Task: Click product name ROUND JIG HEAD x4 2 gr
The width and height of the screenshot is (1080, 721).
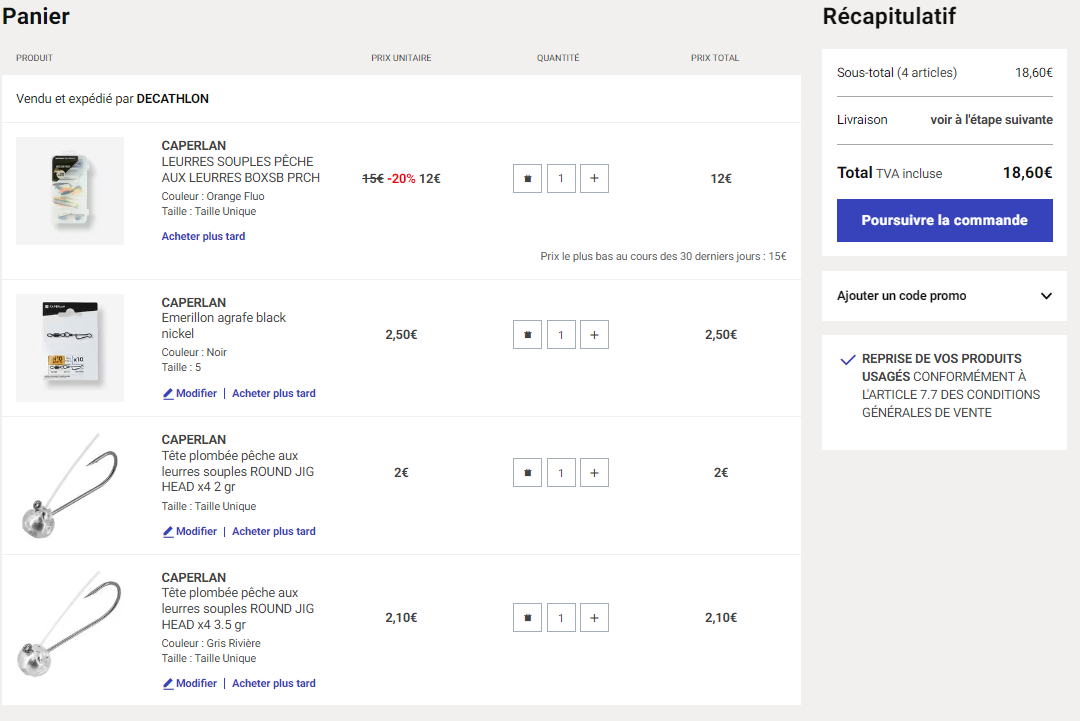Action: [x=238, y=471]
